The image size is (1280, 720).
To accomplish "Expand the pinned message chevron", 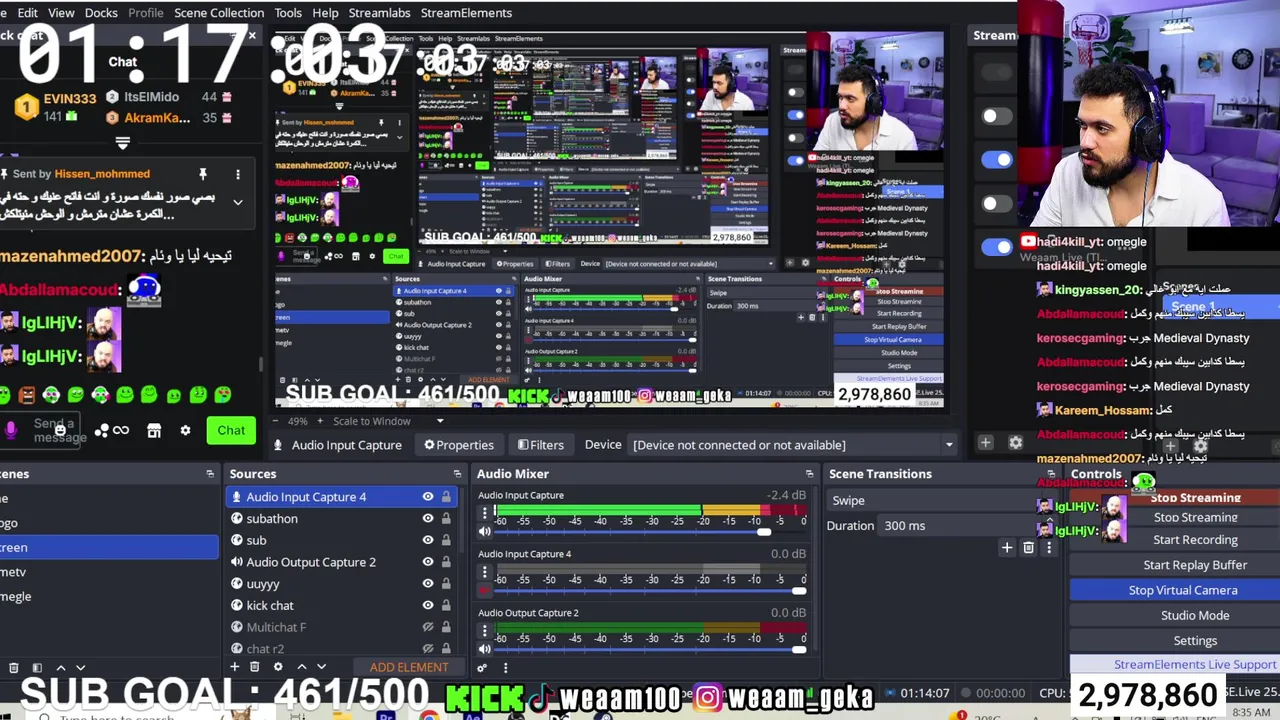I will (238, 201).
